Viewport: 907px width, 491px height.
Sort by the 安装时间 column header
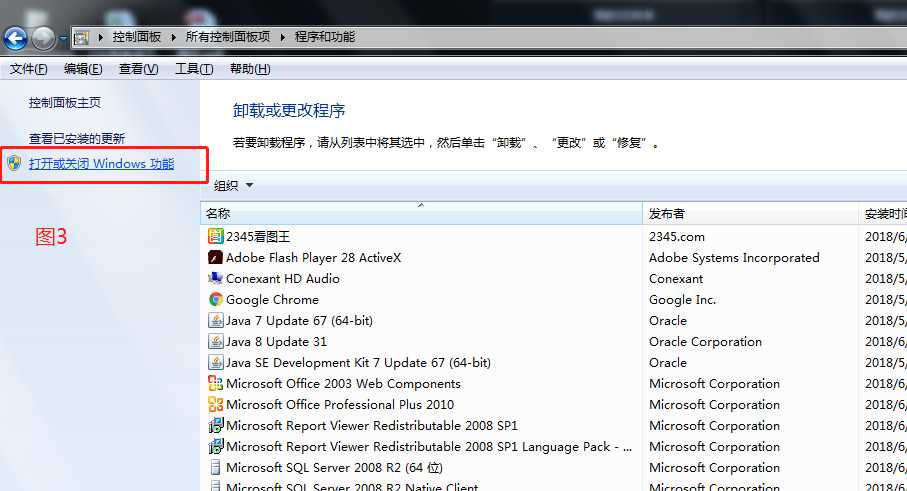coord(883,213)
